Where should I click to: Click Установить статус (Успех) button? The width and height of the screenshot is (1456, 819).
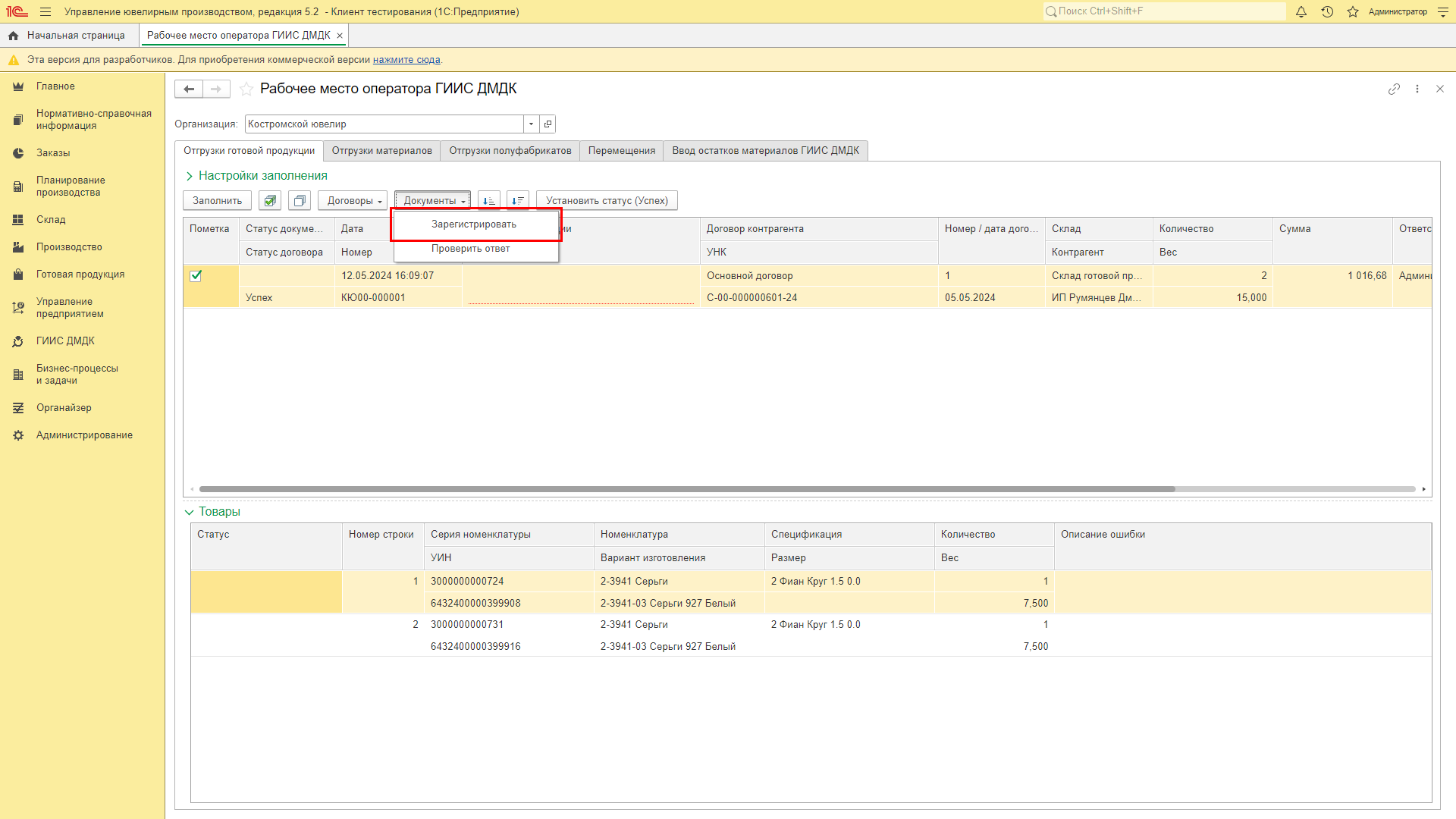pyautogui.click(x=607, y=201)
